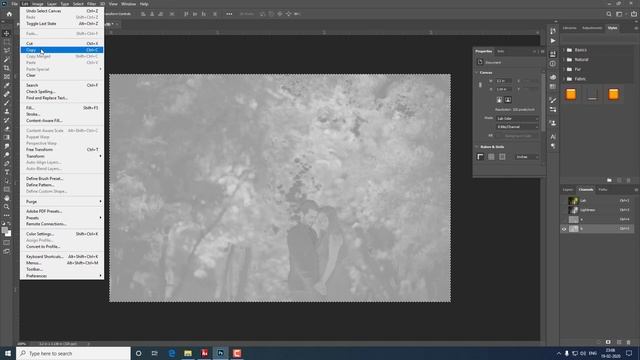Open Keyboard Shortcuts from the Edit menu
Screen dimensions: 640x360
tap(62, 256)
